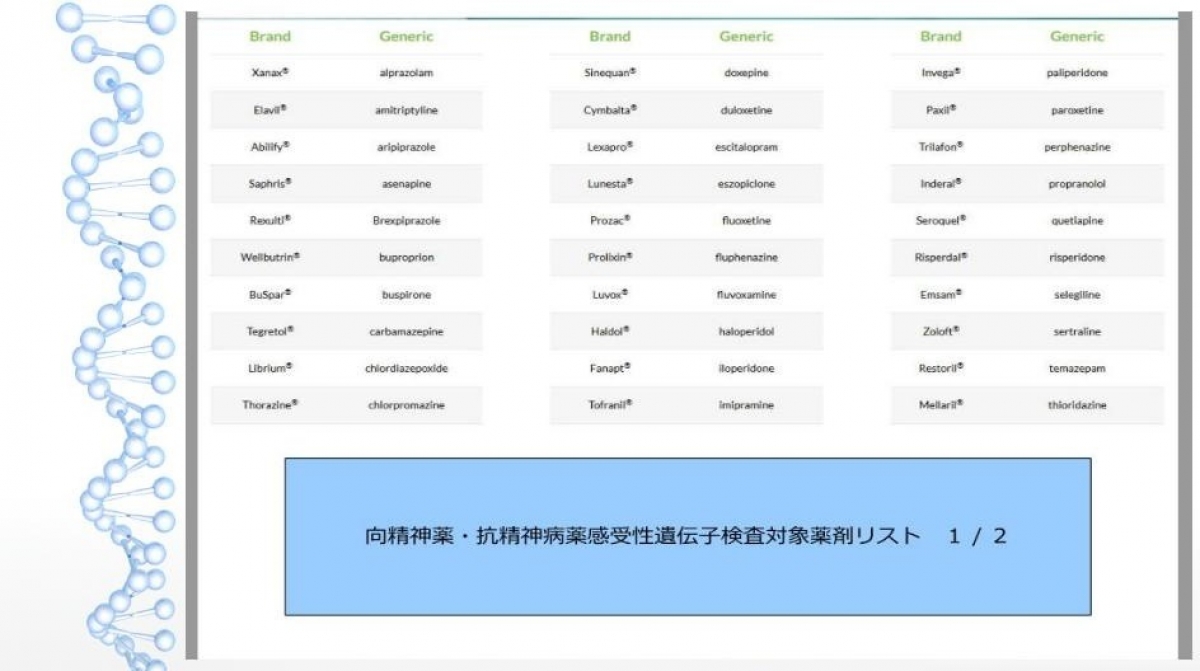Select the sertraline generic entry
The image size is (1200, 671).
1077,331
